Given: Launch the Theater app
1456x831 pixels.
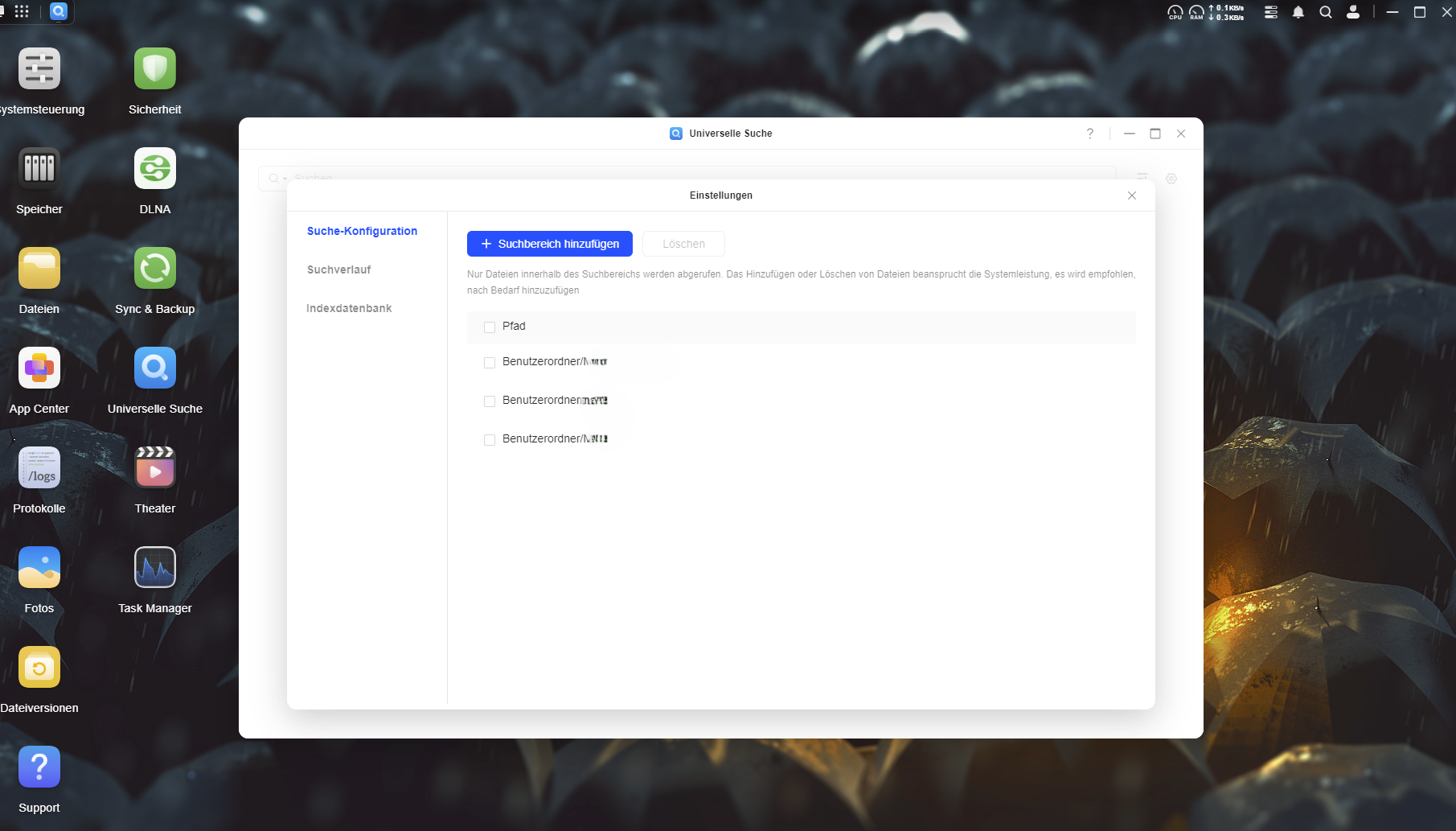Looking at the screenshot, I should pyautogui.click(x=155, y=467).
